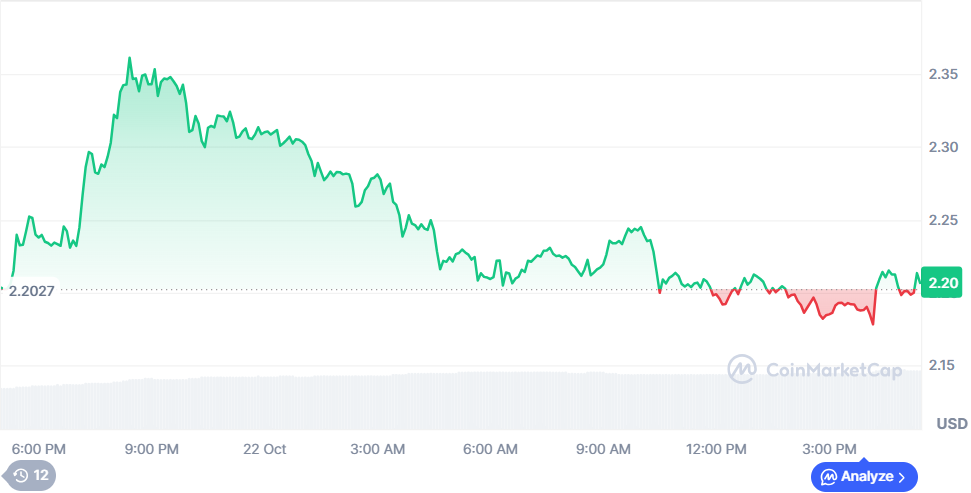This screenshot has height=493, width=971.
Task: Click the 2.25 price axis label
Action: pyautogui.click(x=944, y=220)
